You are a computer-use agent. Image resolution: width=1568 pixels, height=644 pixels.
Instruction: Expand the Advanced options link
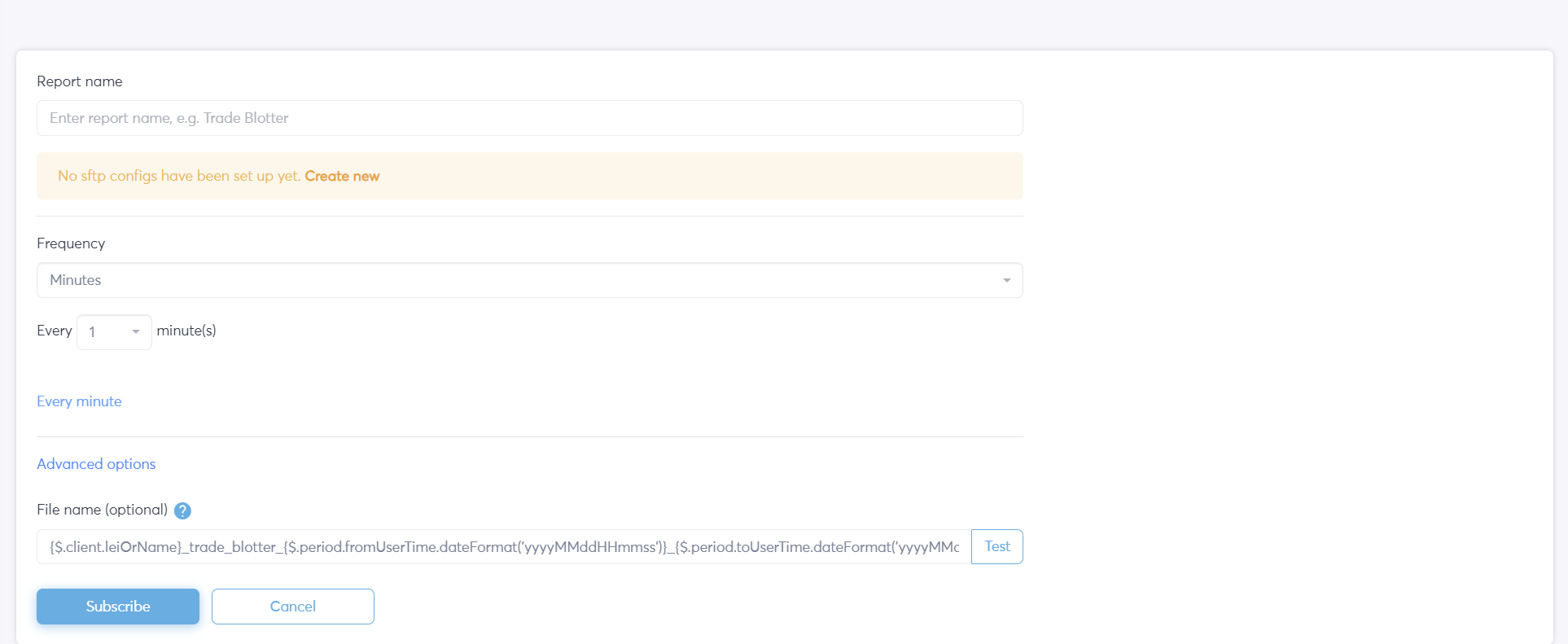(x=96, y=464)
